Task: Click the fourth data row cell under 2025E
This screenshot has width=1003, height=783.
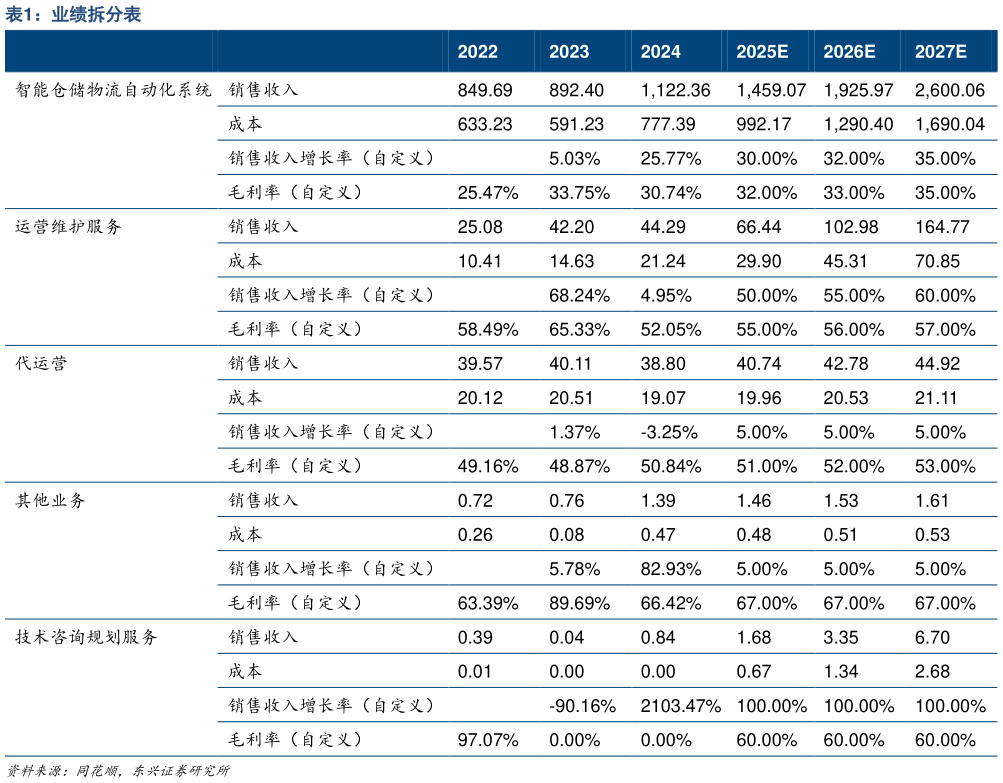Action: [x=762, y=192]
